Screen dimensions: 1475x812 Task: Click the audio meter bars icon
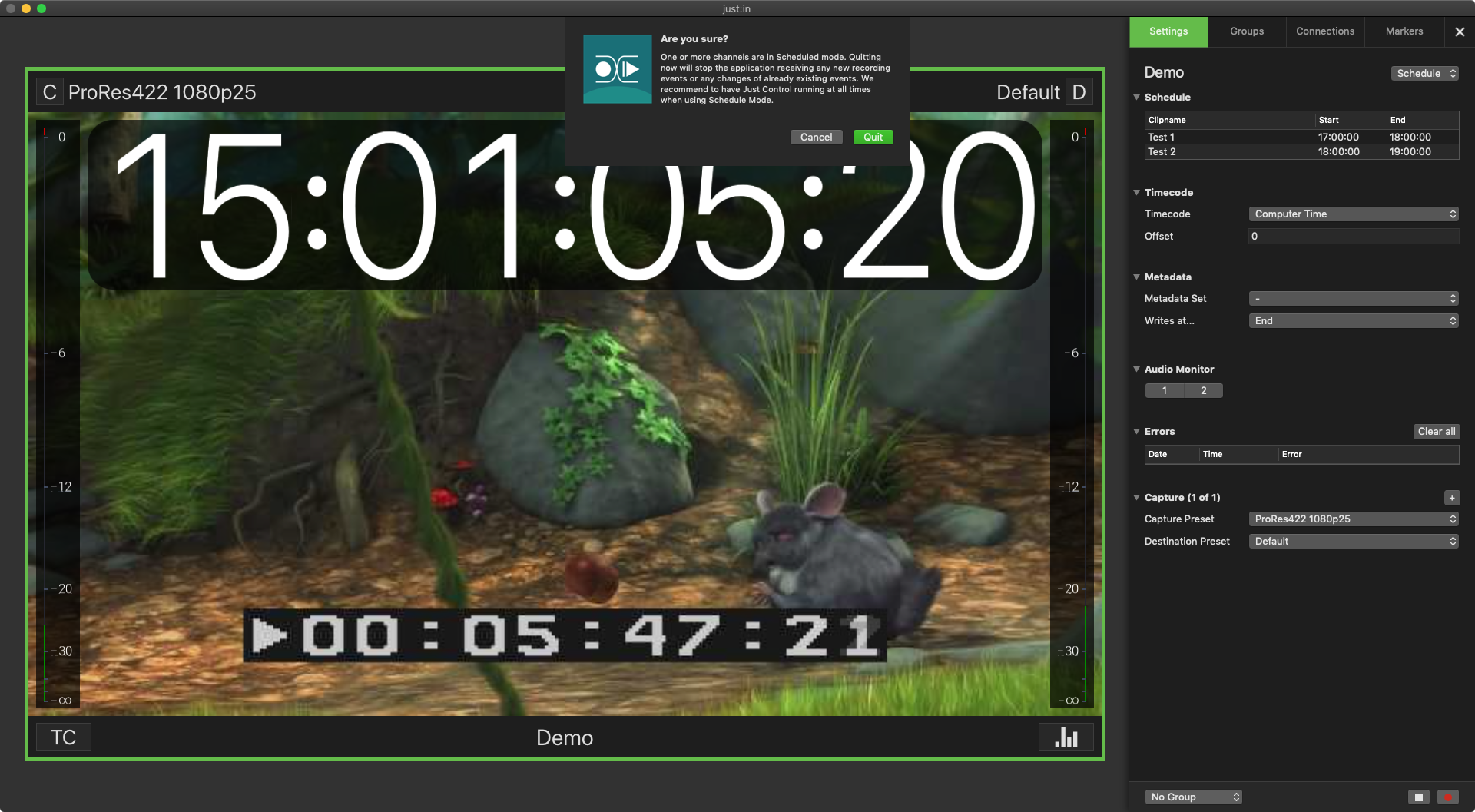click(1066, 737)
